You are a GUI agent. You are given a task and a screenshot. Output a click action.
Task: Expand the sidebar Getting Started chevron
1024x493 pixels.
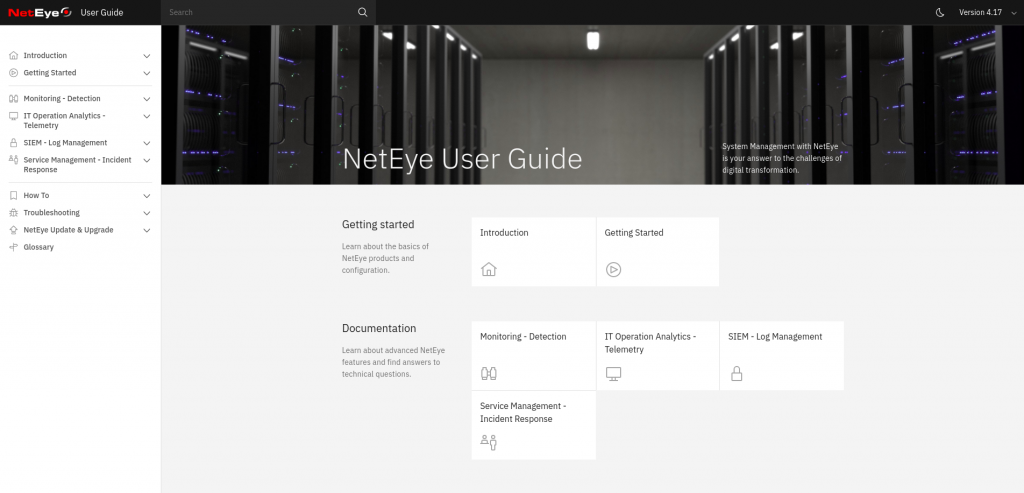click(147, 73)
